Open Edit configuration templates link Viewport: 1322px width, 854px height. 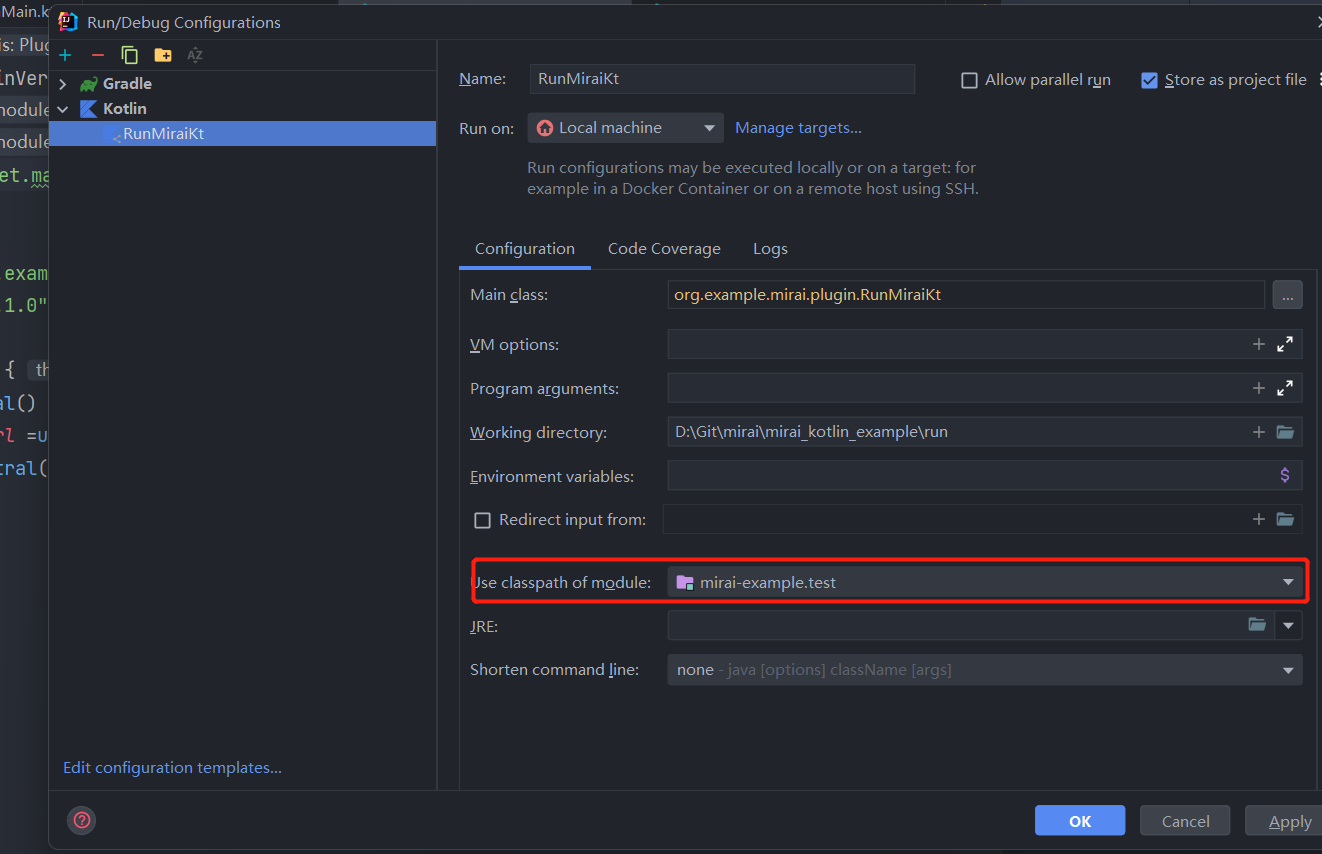172,768
